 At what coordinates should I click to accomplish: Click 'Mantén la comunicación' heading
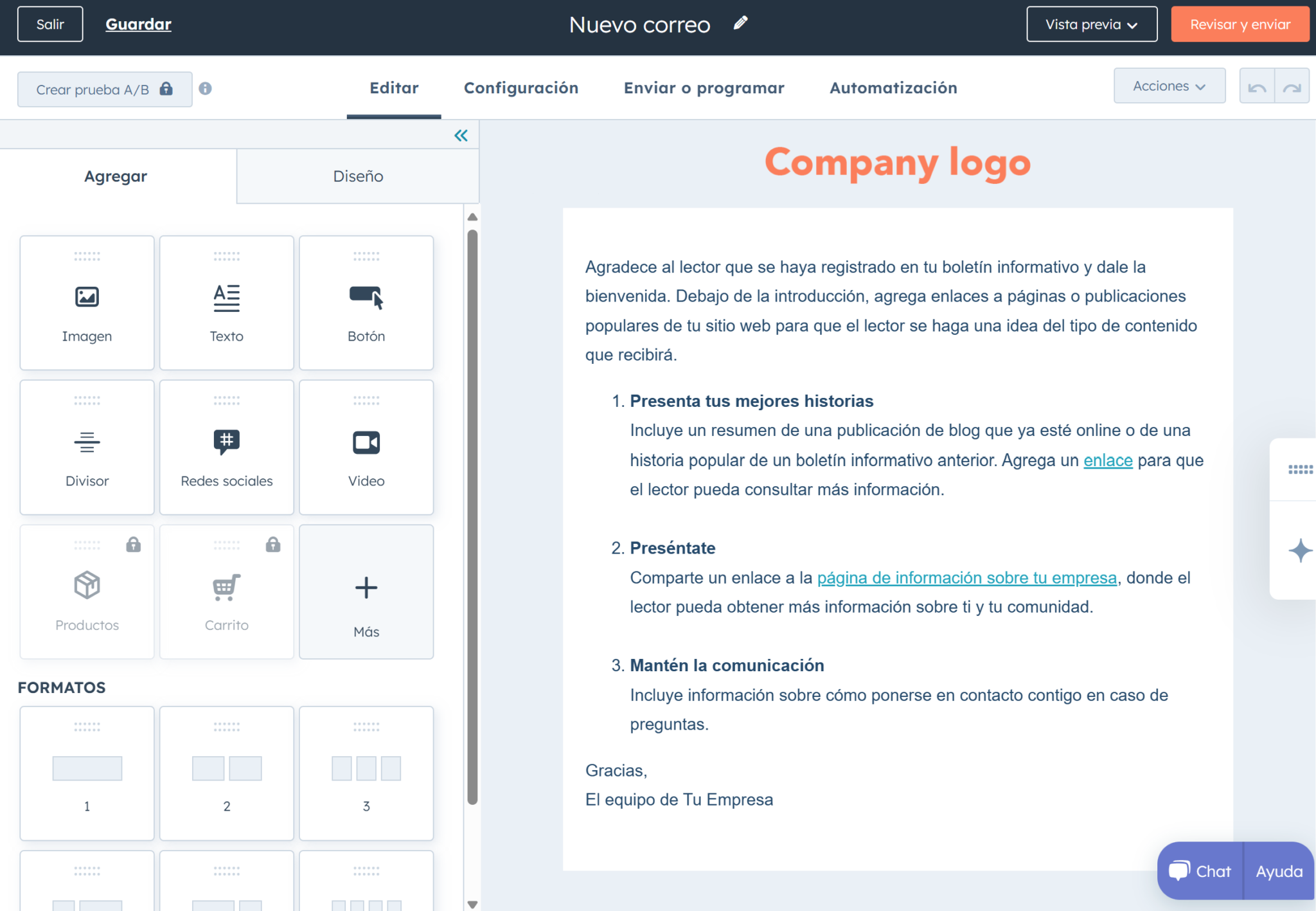click(727, 665)
